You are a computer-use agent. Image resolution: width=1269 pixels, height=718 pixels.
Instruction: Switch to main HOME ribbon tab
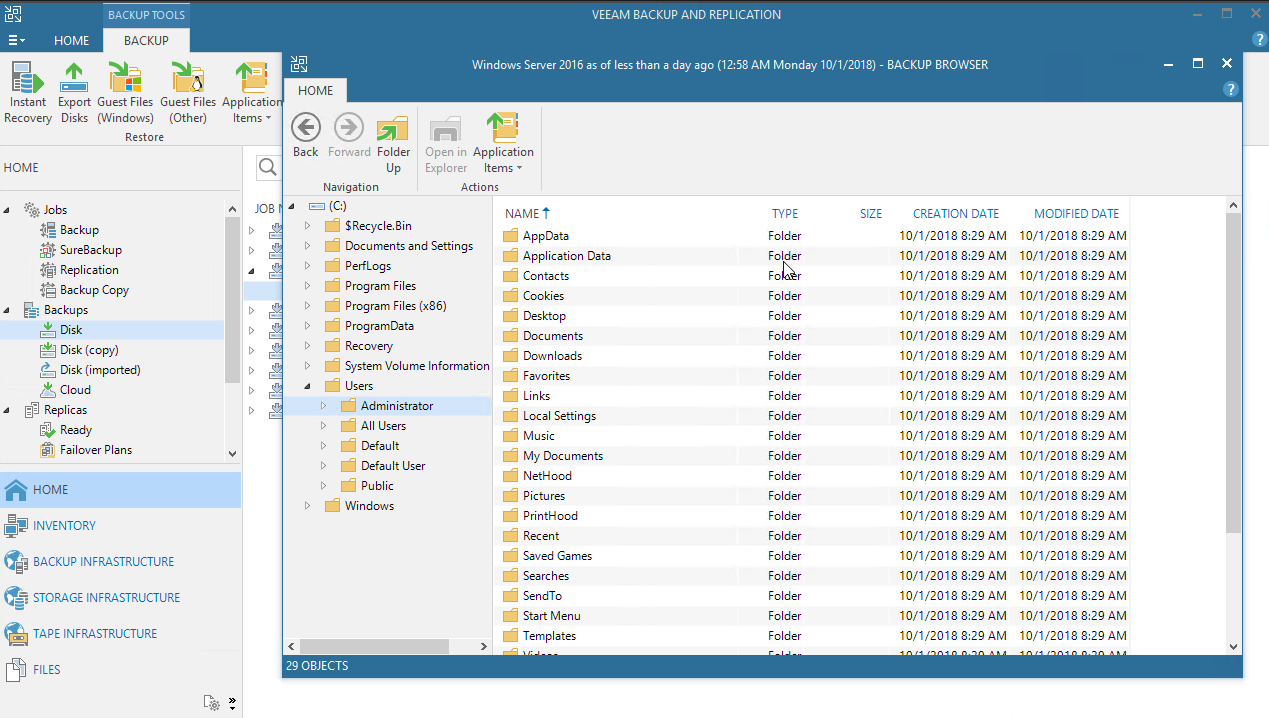71,41
